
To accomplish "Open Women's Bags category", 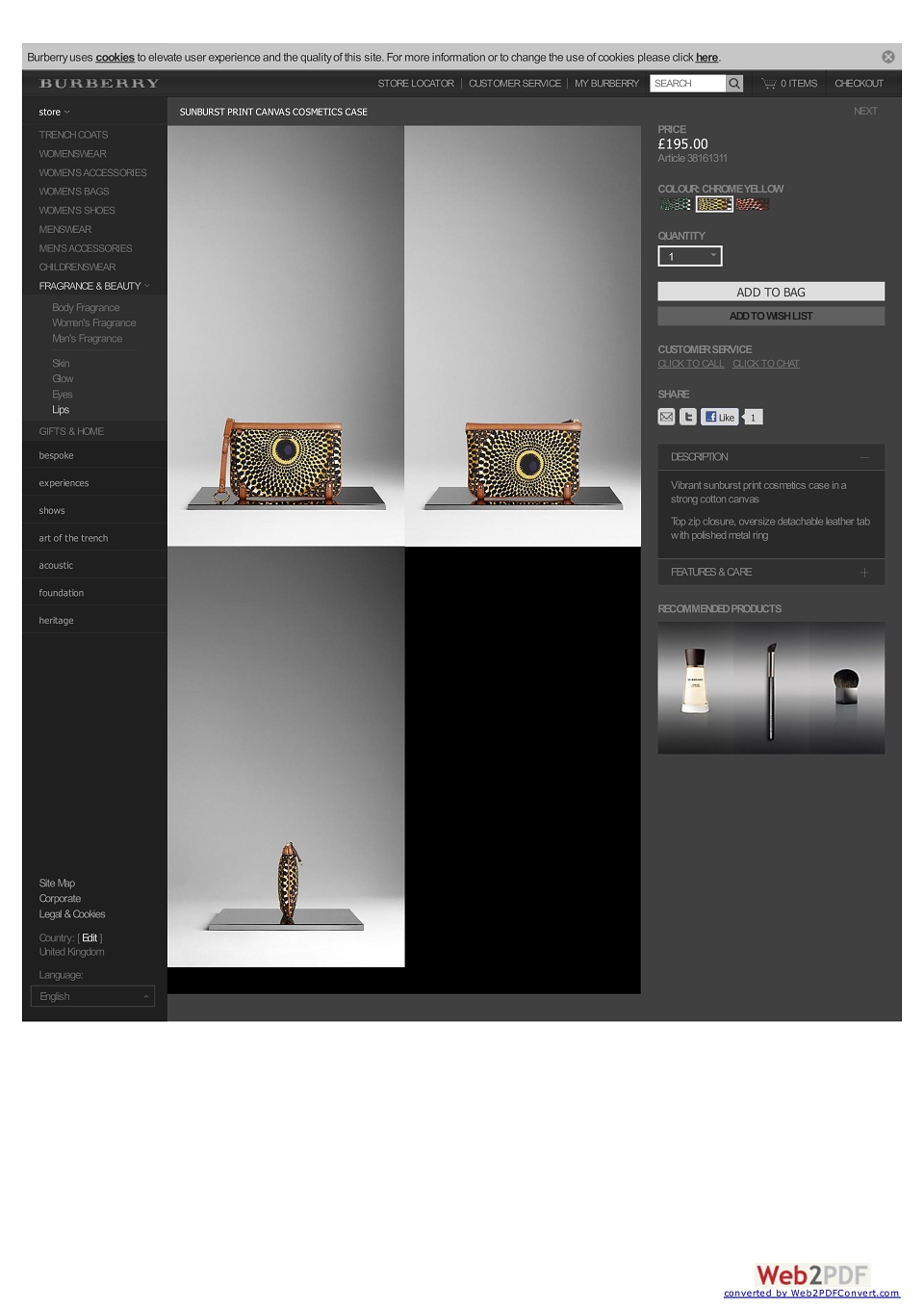I will 74,192.
